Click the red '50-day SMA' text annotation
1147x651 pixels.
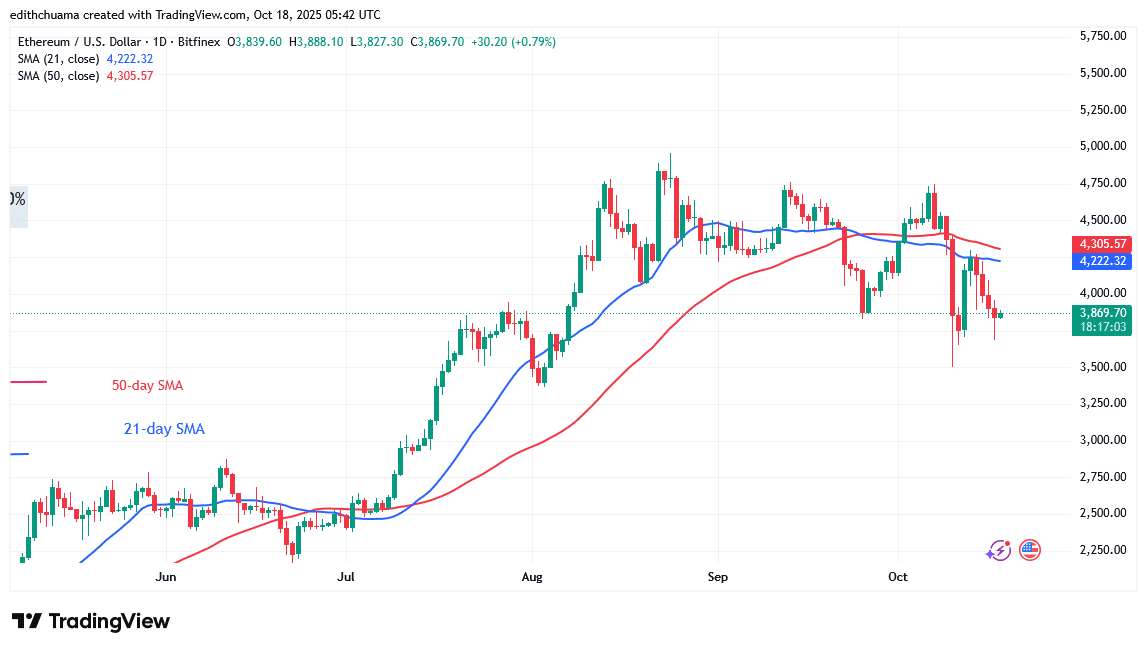147,385
